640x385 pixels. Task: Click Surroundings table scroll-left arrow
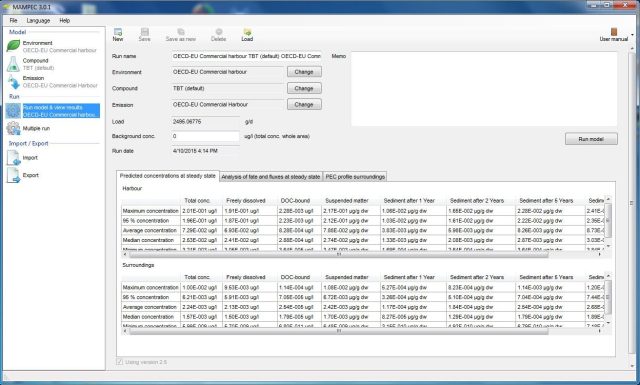[x=125, y=331]
